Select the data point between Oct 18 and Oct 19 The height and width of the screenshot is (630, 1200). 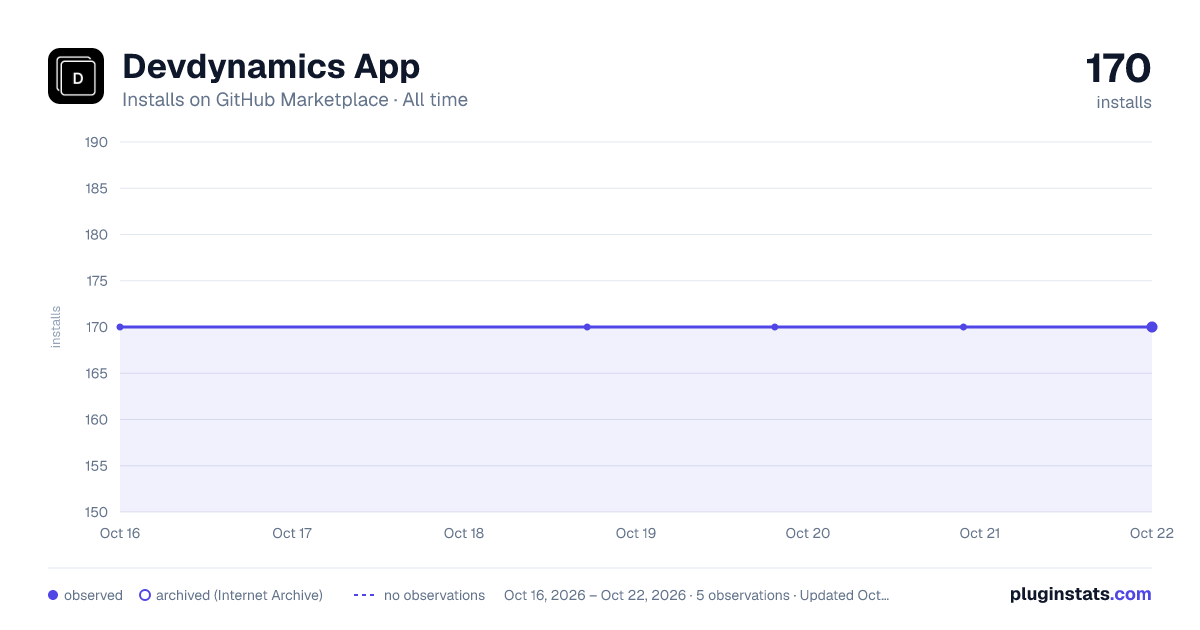point(587,327)
